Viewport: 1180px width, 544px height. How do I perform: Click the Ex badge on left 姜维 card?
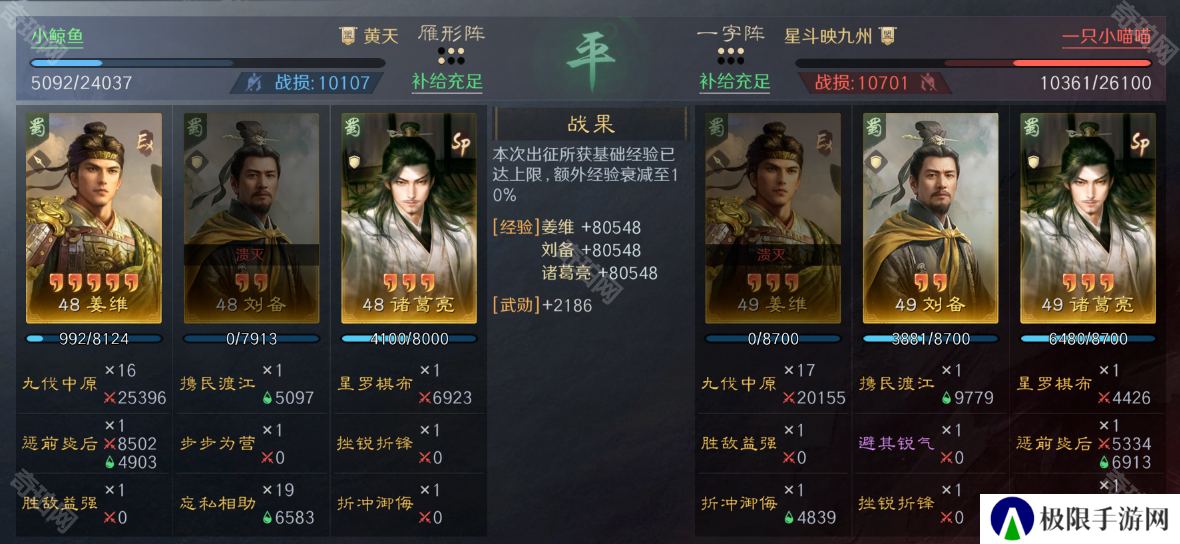click(x=145, y=143)
